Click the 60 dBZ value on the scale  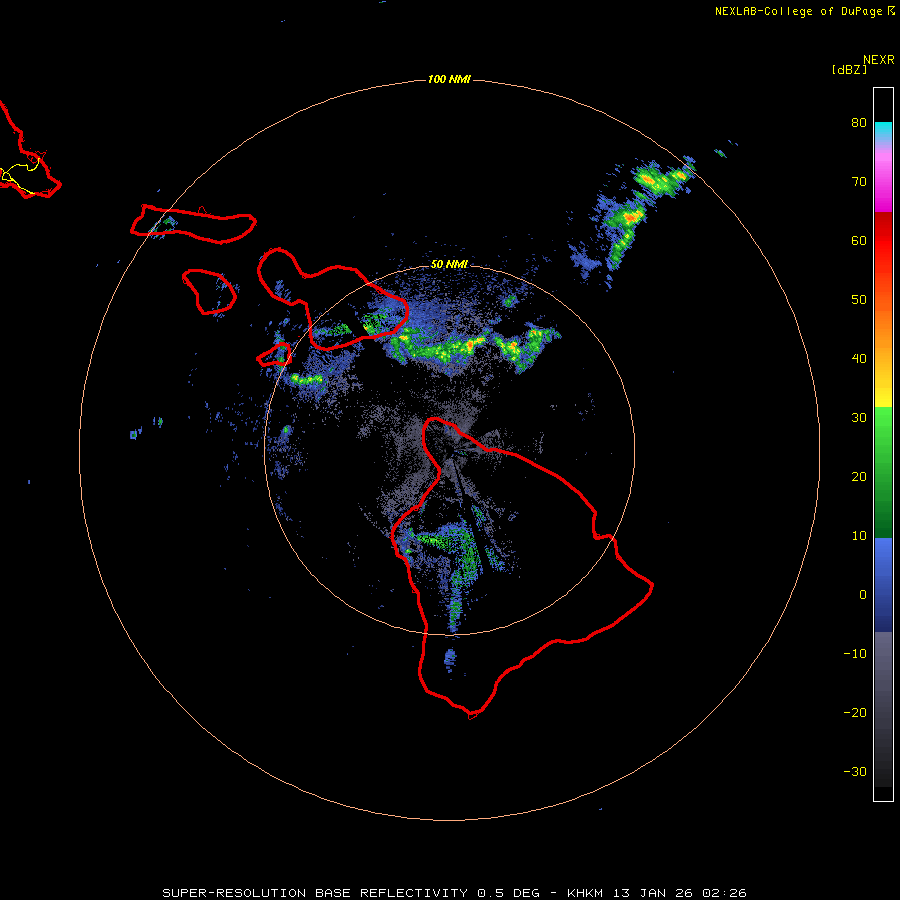pos(859,240)
